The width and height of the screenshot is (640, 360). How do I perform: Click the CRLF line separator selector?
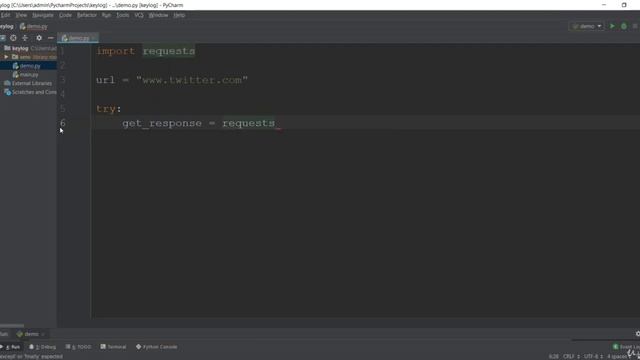(571, 356)
